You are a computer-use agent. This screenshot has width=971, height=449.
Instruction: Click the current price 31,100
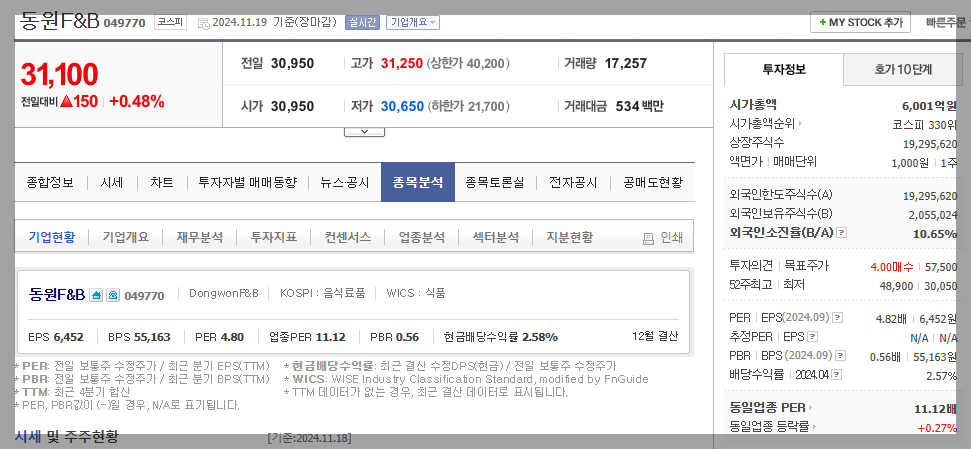pos(59,74)
